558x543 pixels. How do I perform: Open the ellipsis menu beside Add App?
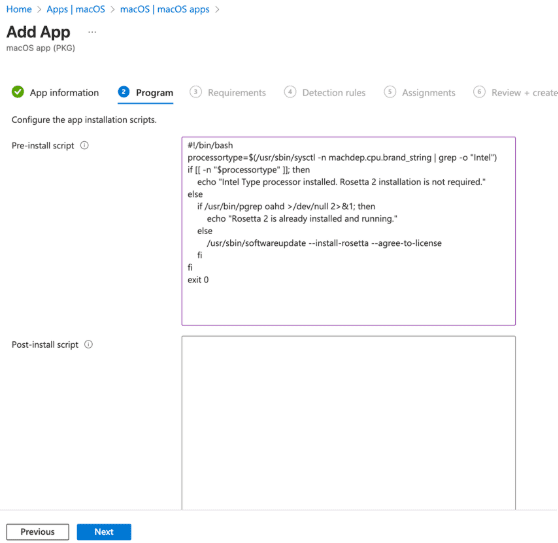click(x=92, y=32)
